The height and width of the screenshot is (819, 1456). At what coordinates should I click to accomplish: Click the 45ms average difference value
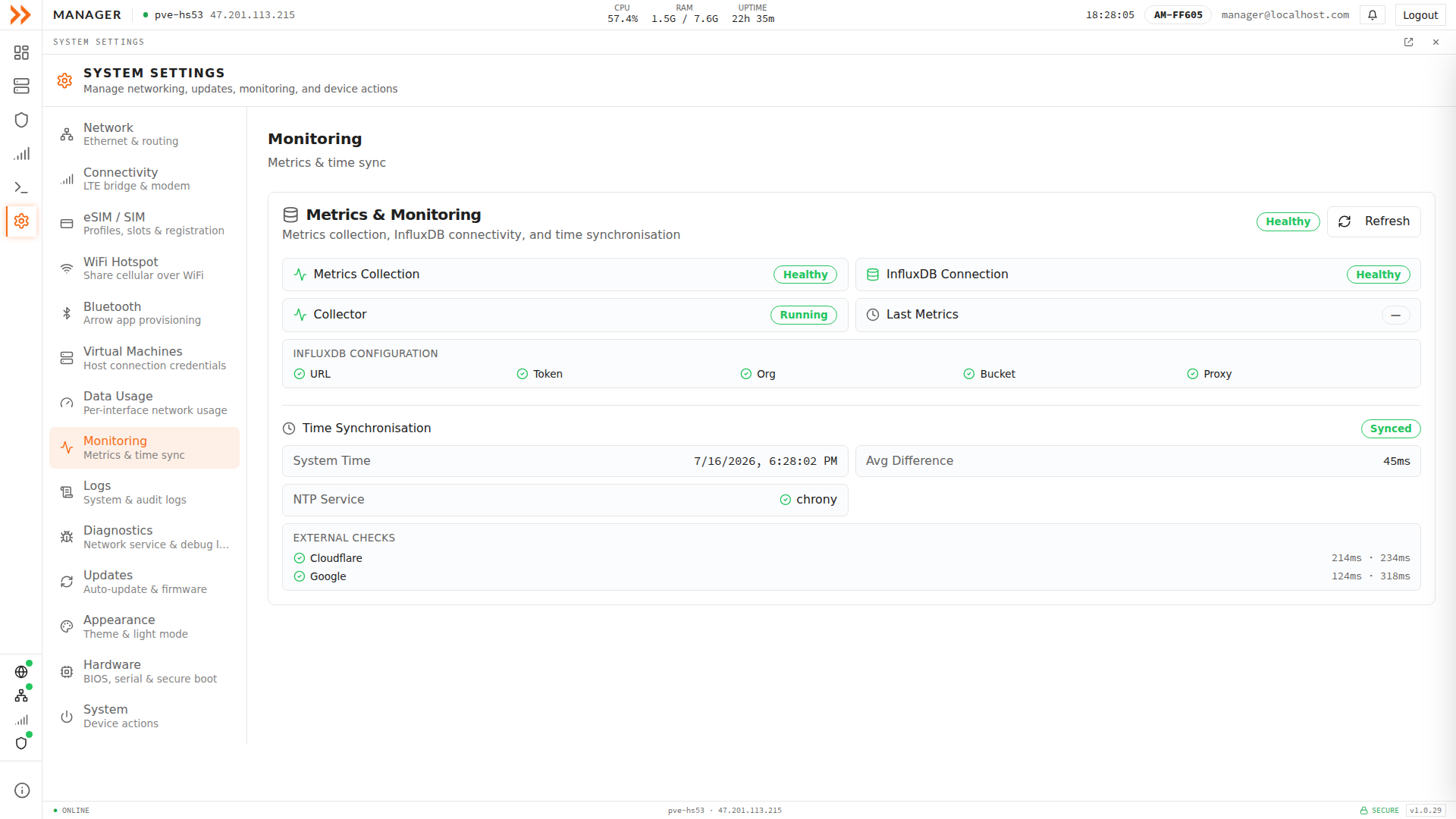(1396, 461)
